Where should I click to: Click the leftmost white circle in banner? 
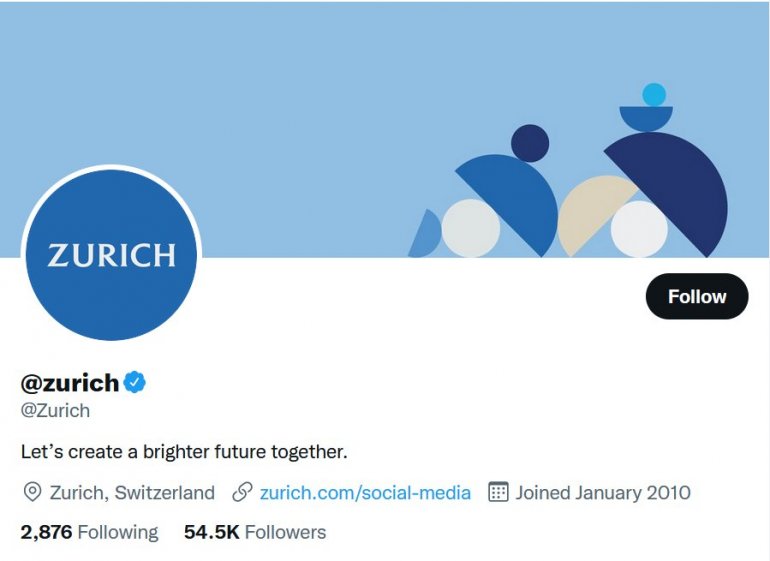pos(470,228)
